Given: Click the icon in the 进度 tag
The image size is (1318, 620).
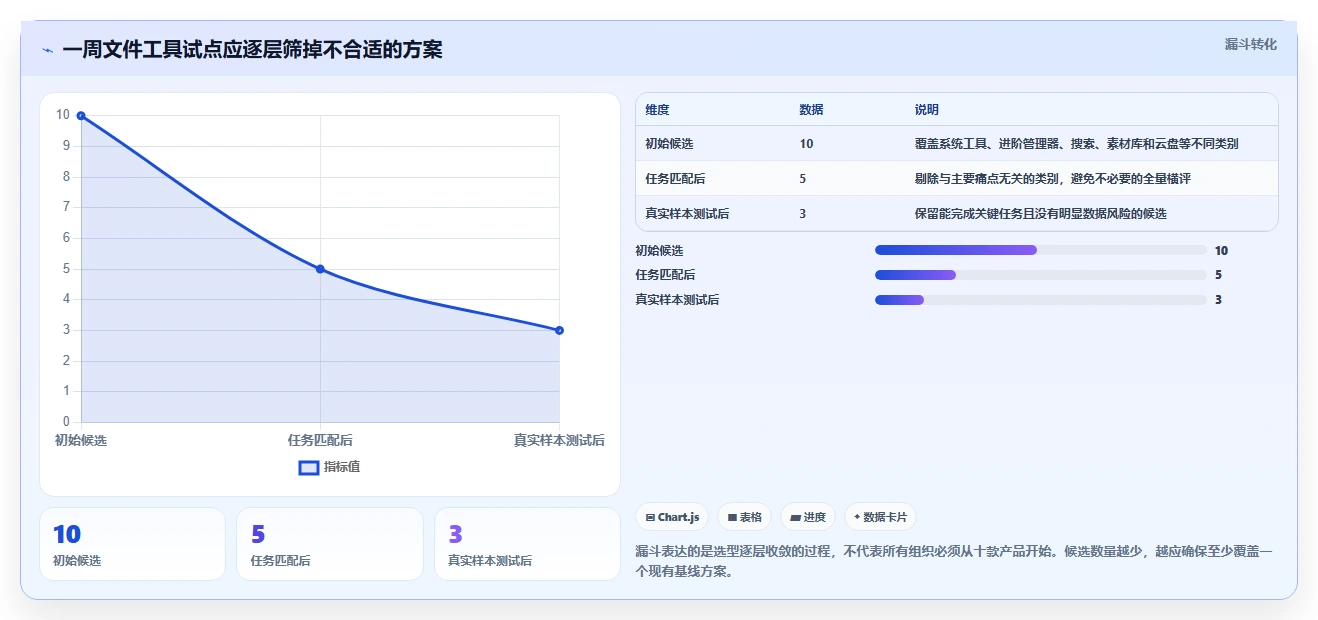Looking at the screenshot, I should 795,518.
